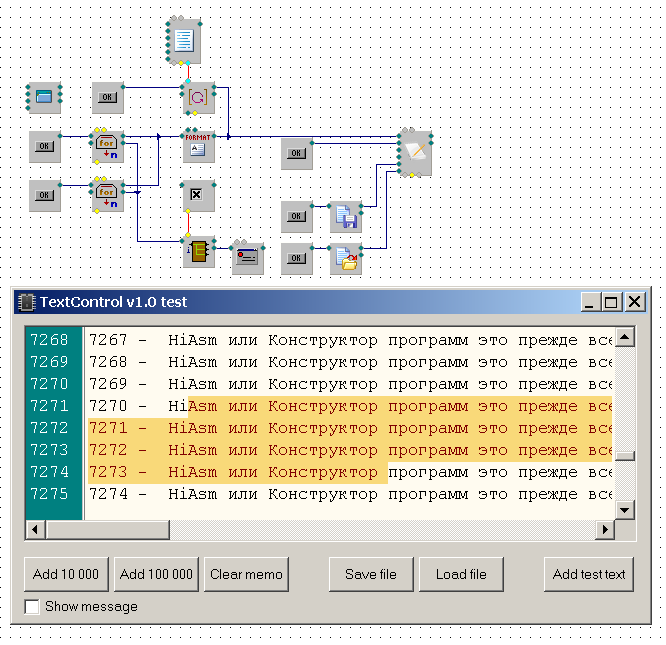This screenshot has height=645, width=666.
Task: Click text line starting with 7268
Action: coord(350,362)
